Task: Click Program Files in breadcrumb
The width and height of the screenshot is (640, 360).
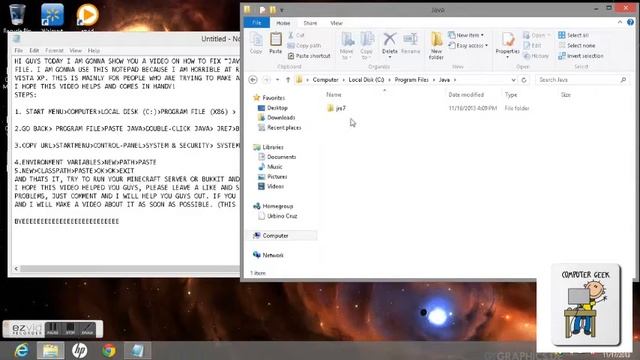Action: (x=411, y=80)
